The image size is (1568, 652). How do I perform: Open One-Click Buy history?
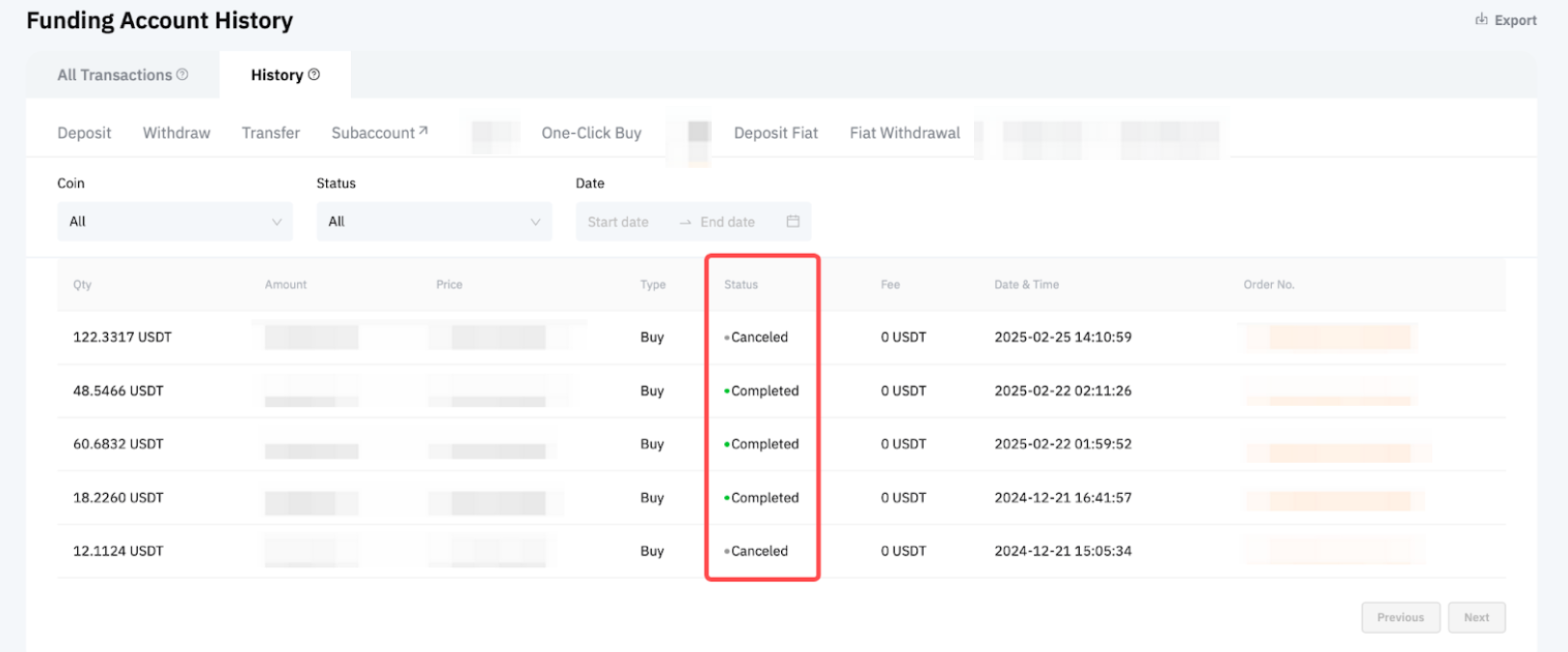(x=591, y=133)
